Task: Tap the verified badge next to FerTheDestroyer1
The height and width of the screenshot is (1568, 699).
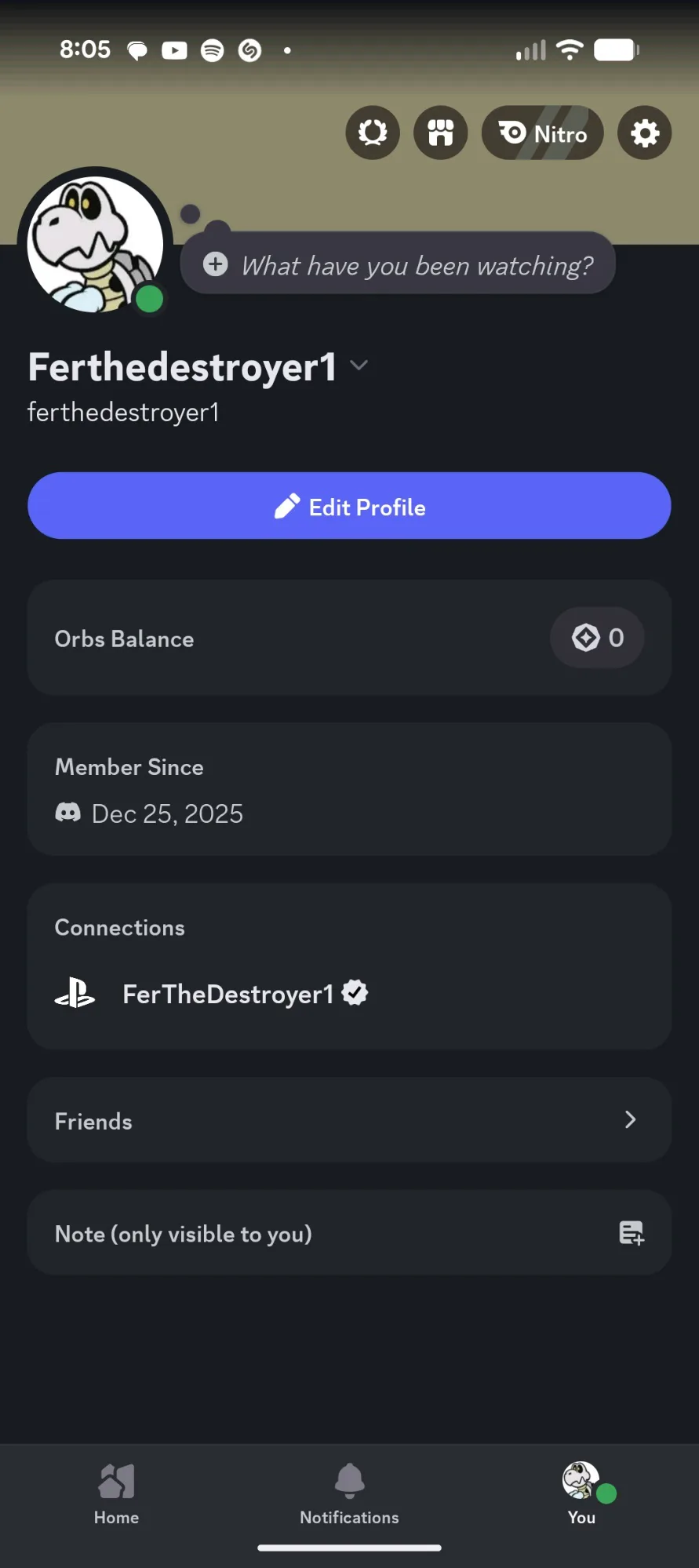Action: click(355, 992)
